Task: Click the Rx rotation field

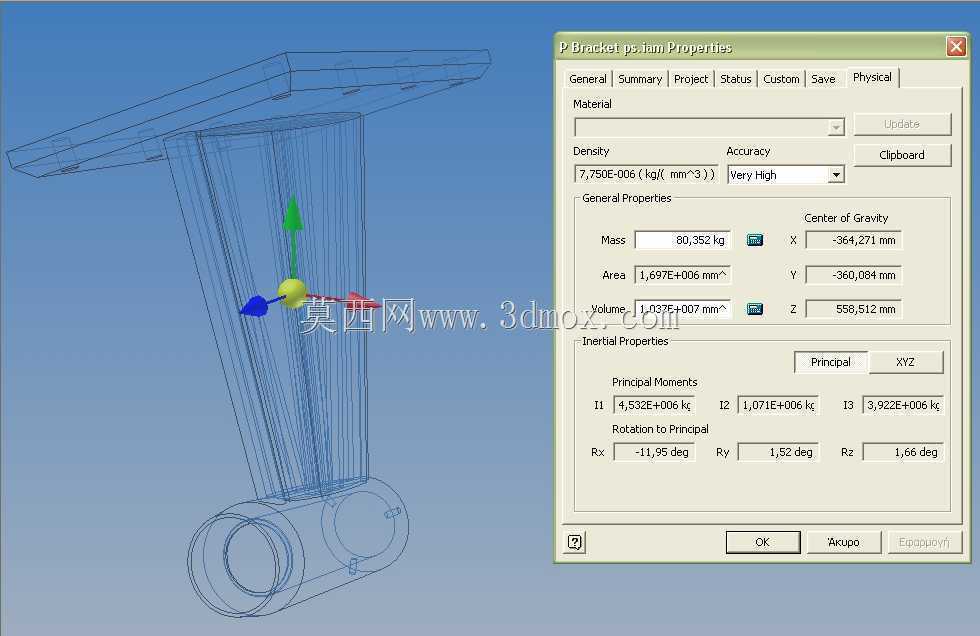Action: (x=654, y=452)
